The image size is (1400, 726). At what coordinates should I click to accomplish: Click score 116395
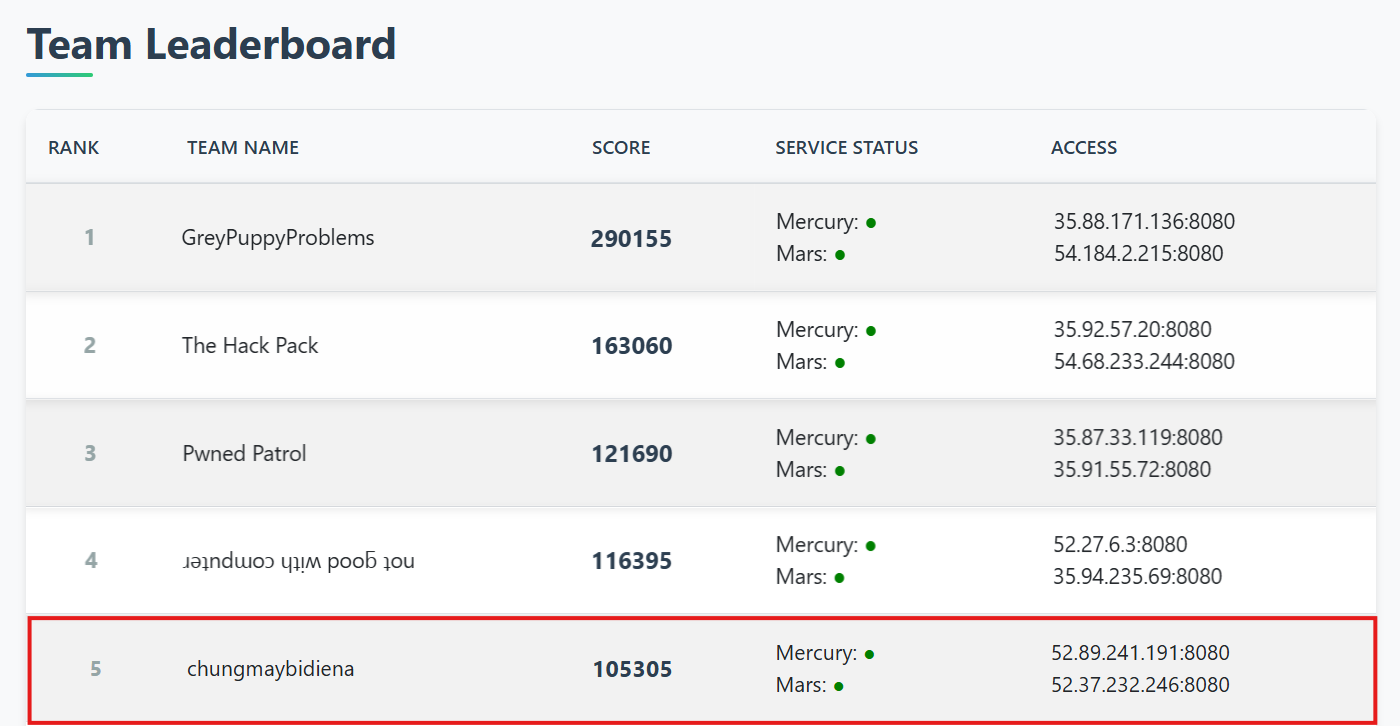coord(631,562)
